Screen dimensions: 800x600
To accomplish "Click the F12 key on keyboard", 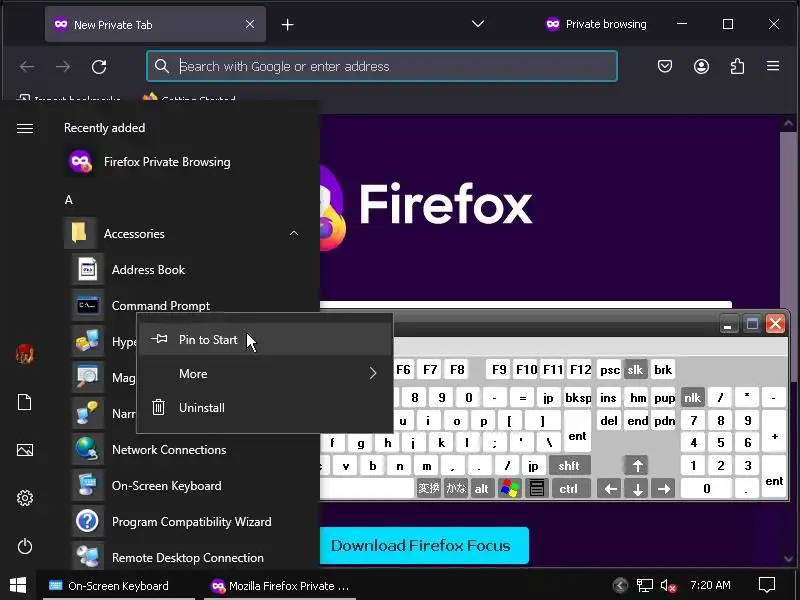I will click(x=580, y=370).
